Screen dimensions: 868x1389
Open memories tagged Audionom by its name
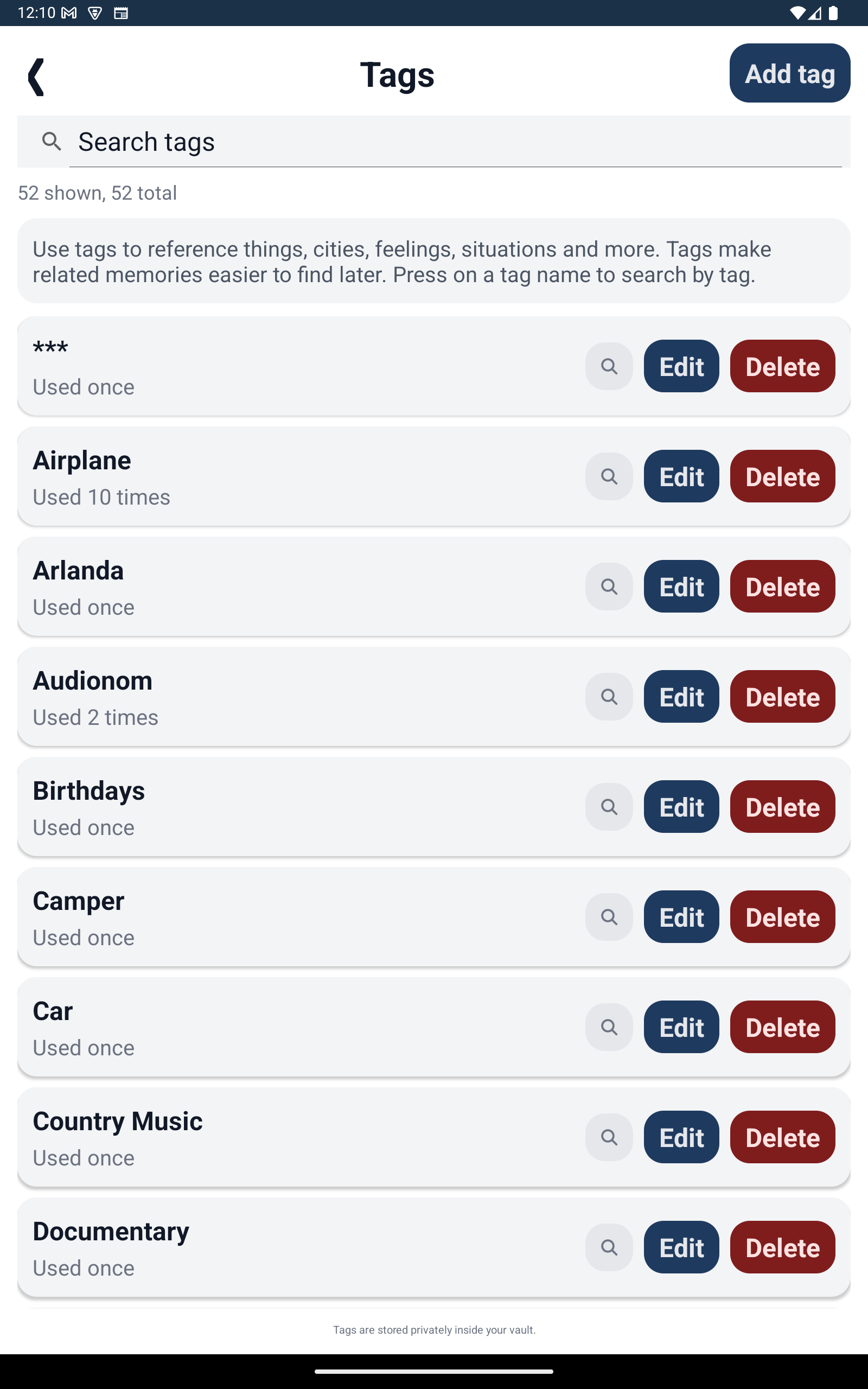click(x=92, y=681)
